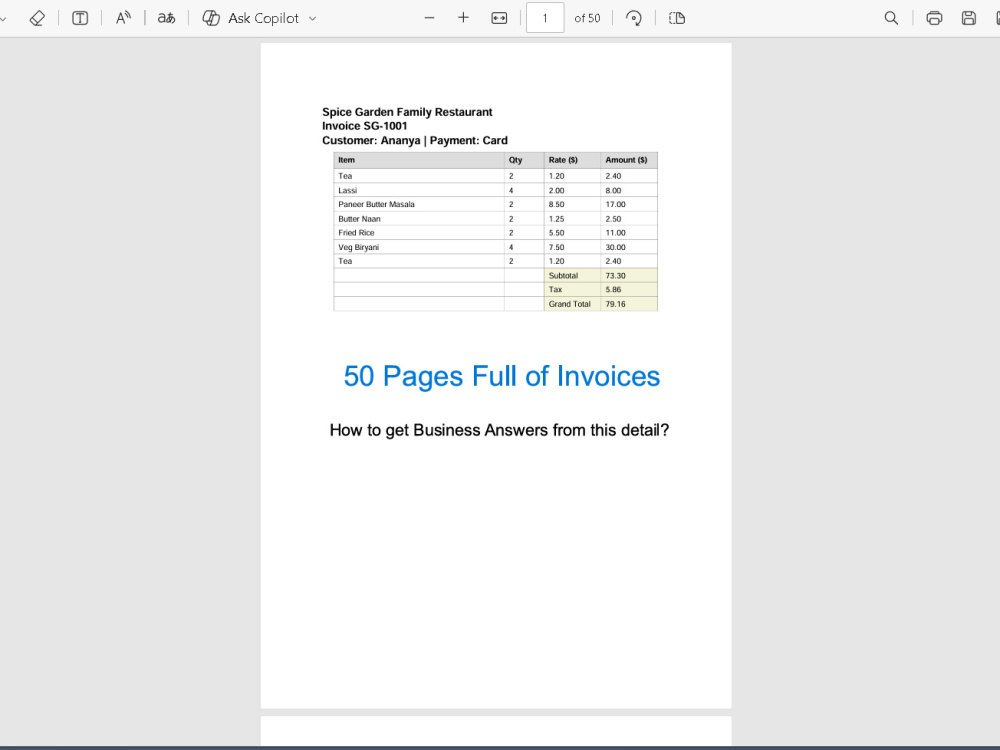
Task: Click the 'Amount ($)' column header
Action: (x=628, y=160)
